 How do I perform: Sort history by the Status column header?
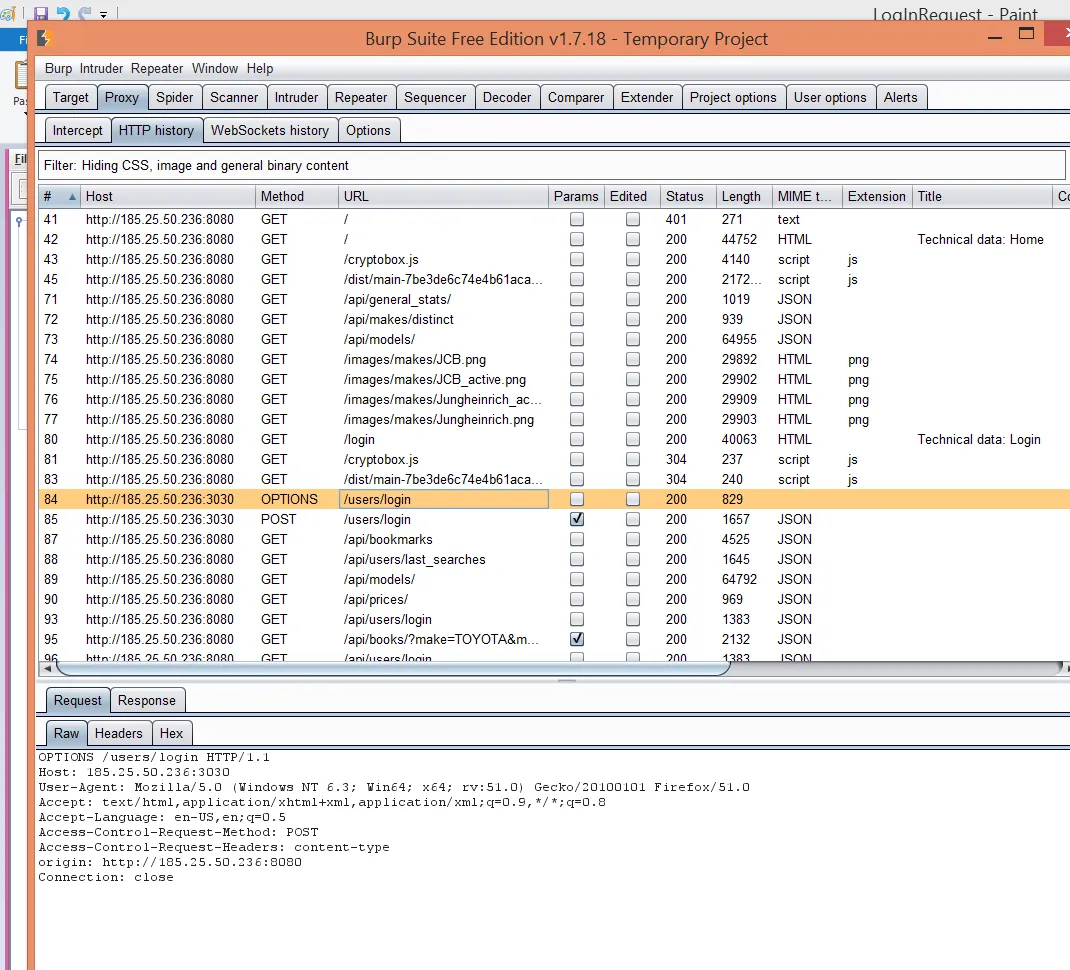pos(688,197)
